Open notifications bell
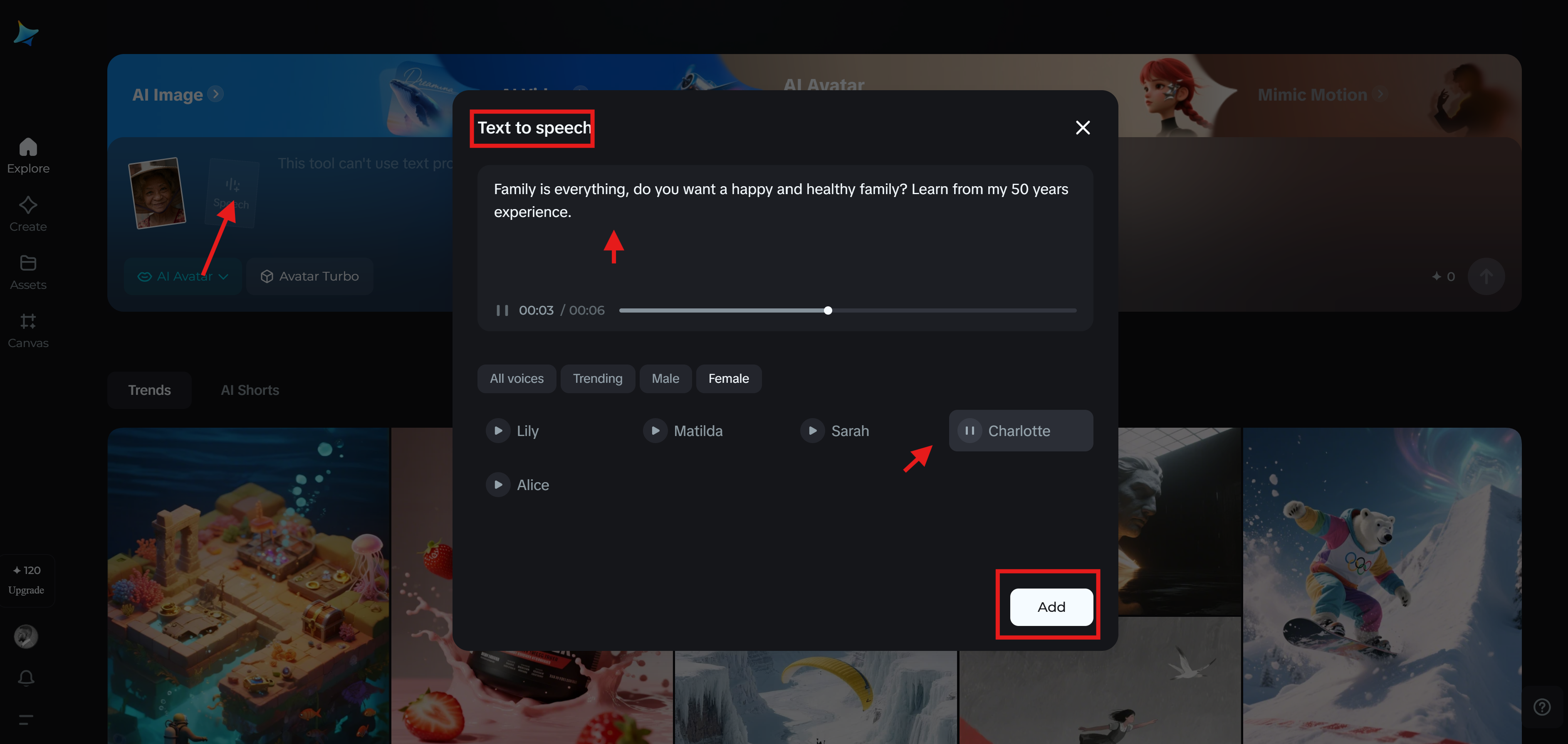 tap(26, 677)
